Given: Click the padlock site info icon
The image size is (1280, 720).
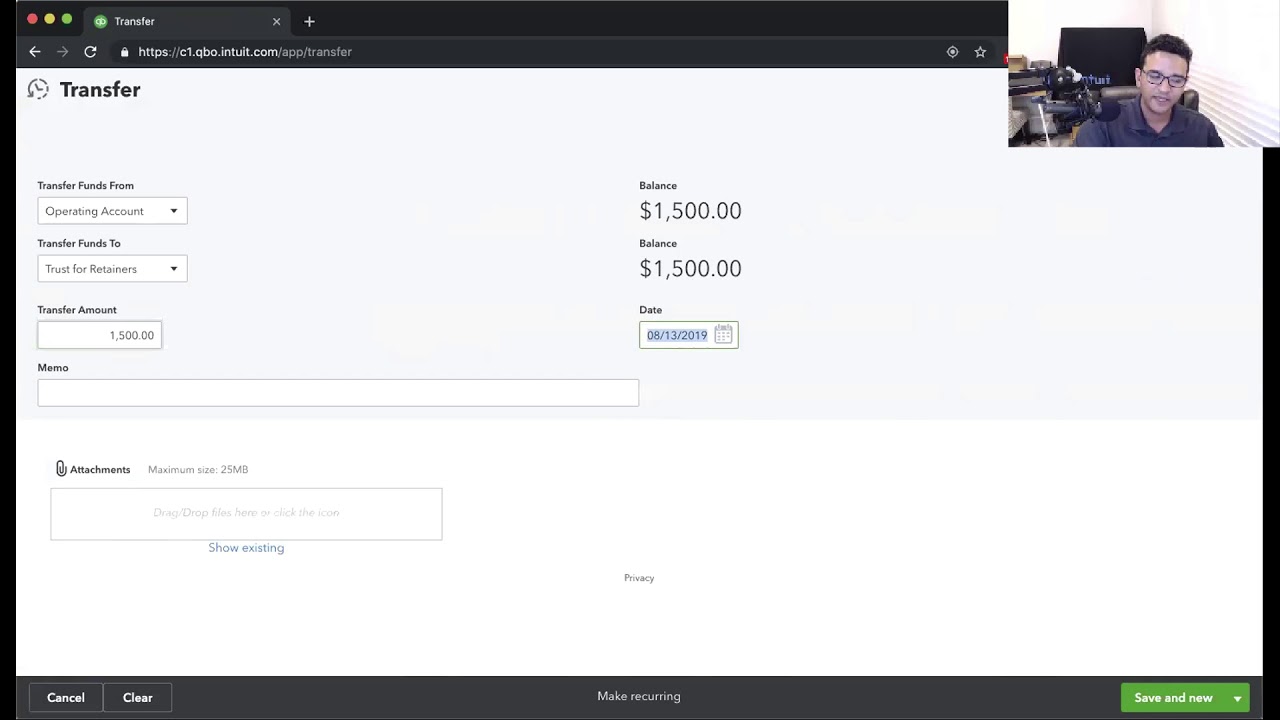Looking at the screenshot, I should (x=124, y=51).
